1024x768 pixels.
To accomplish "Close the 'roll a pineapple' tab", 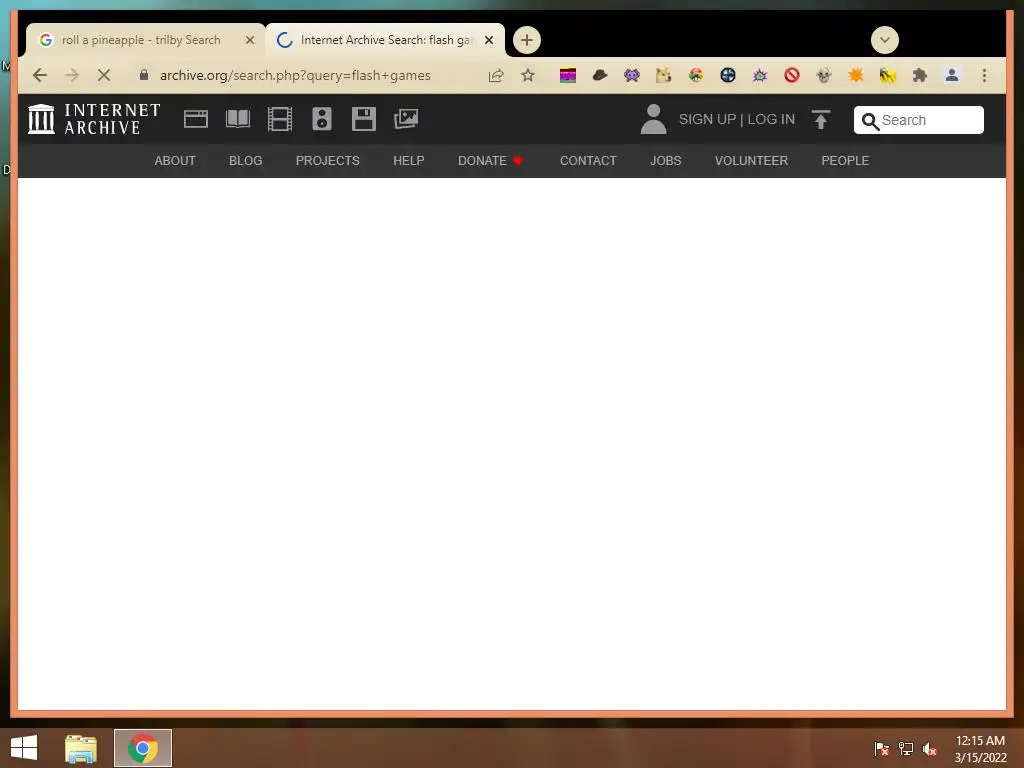I will [249, 40].
